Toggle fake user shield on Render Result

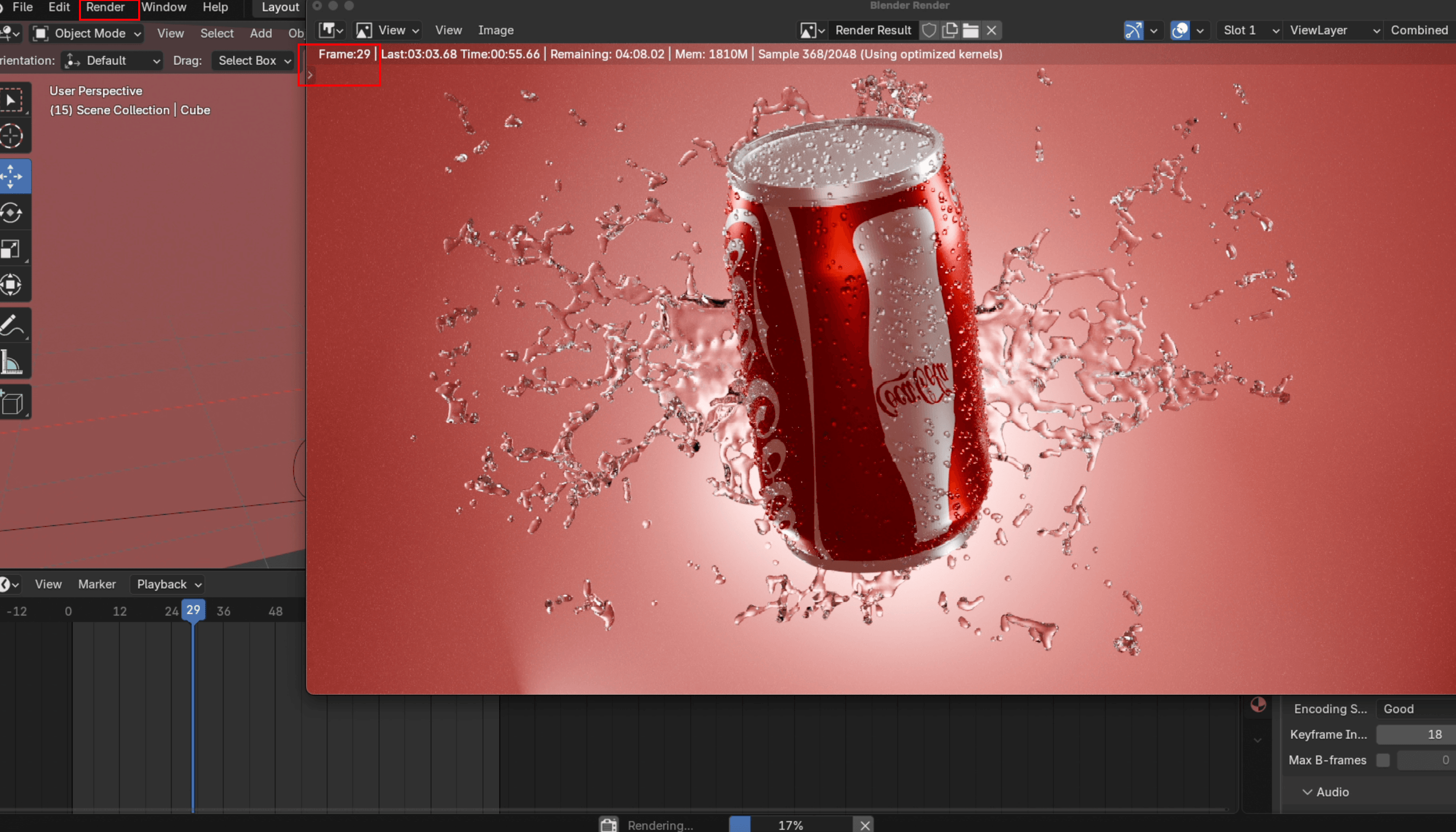(929, 30)
